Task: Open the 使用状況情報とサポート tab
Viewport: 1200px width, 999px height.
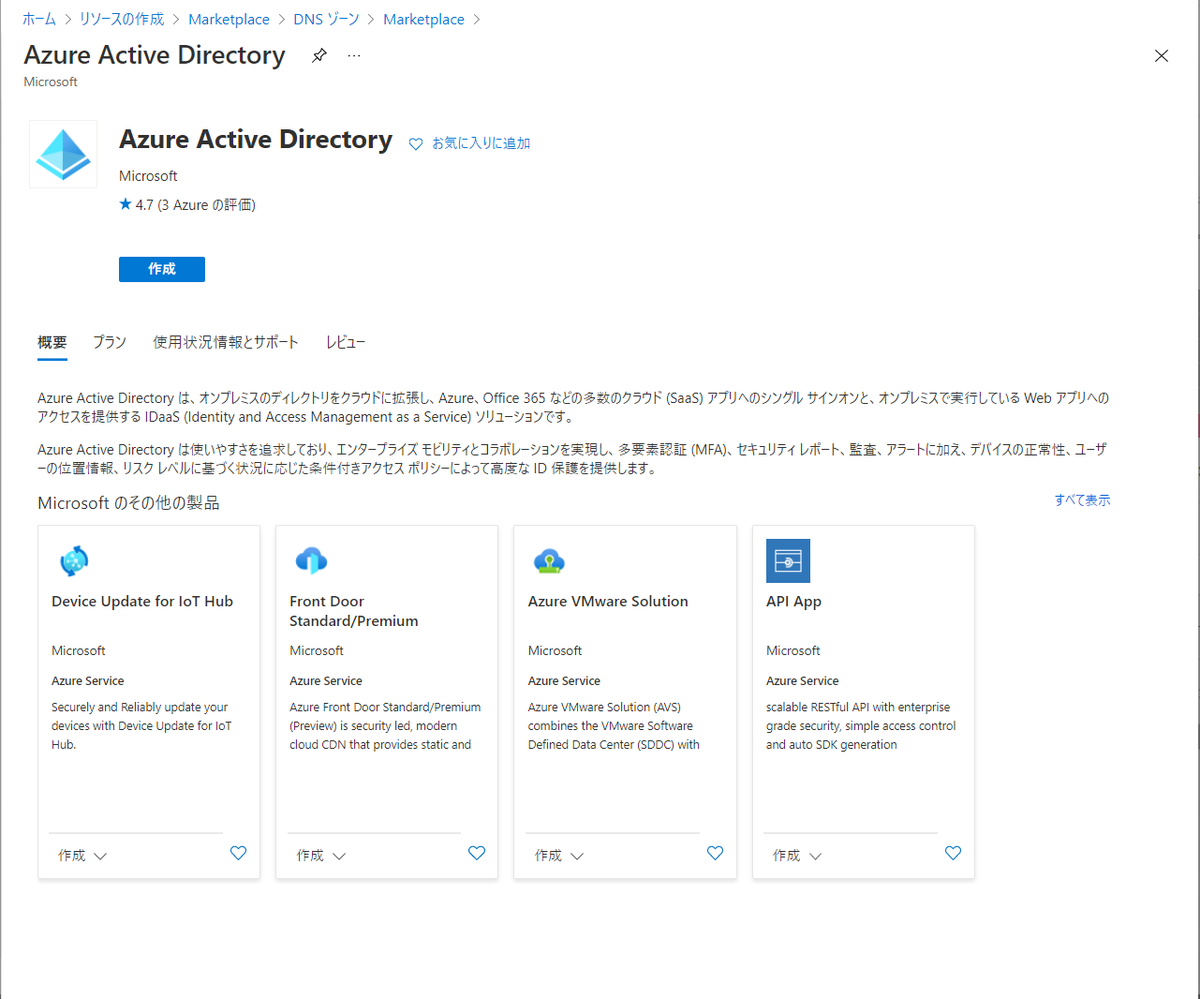Action: [226, 342]
